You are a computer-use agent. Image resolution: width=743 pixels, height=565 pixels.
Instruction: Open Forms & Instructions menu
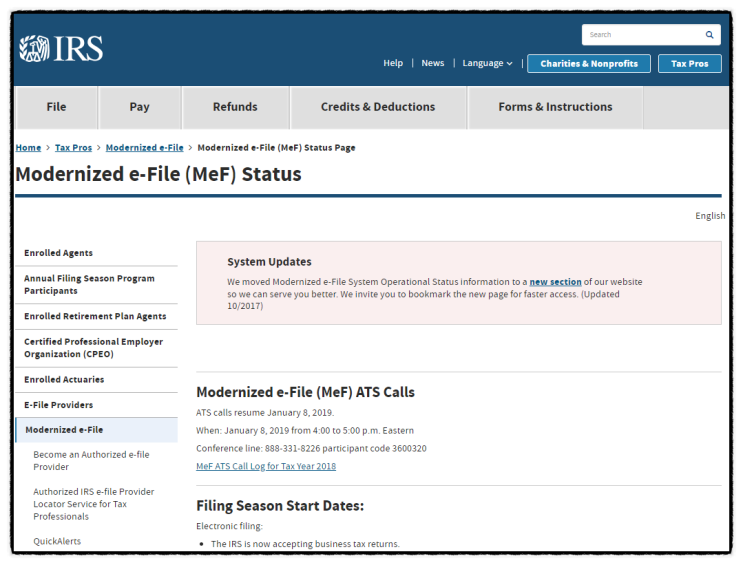tap(555, 107)
